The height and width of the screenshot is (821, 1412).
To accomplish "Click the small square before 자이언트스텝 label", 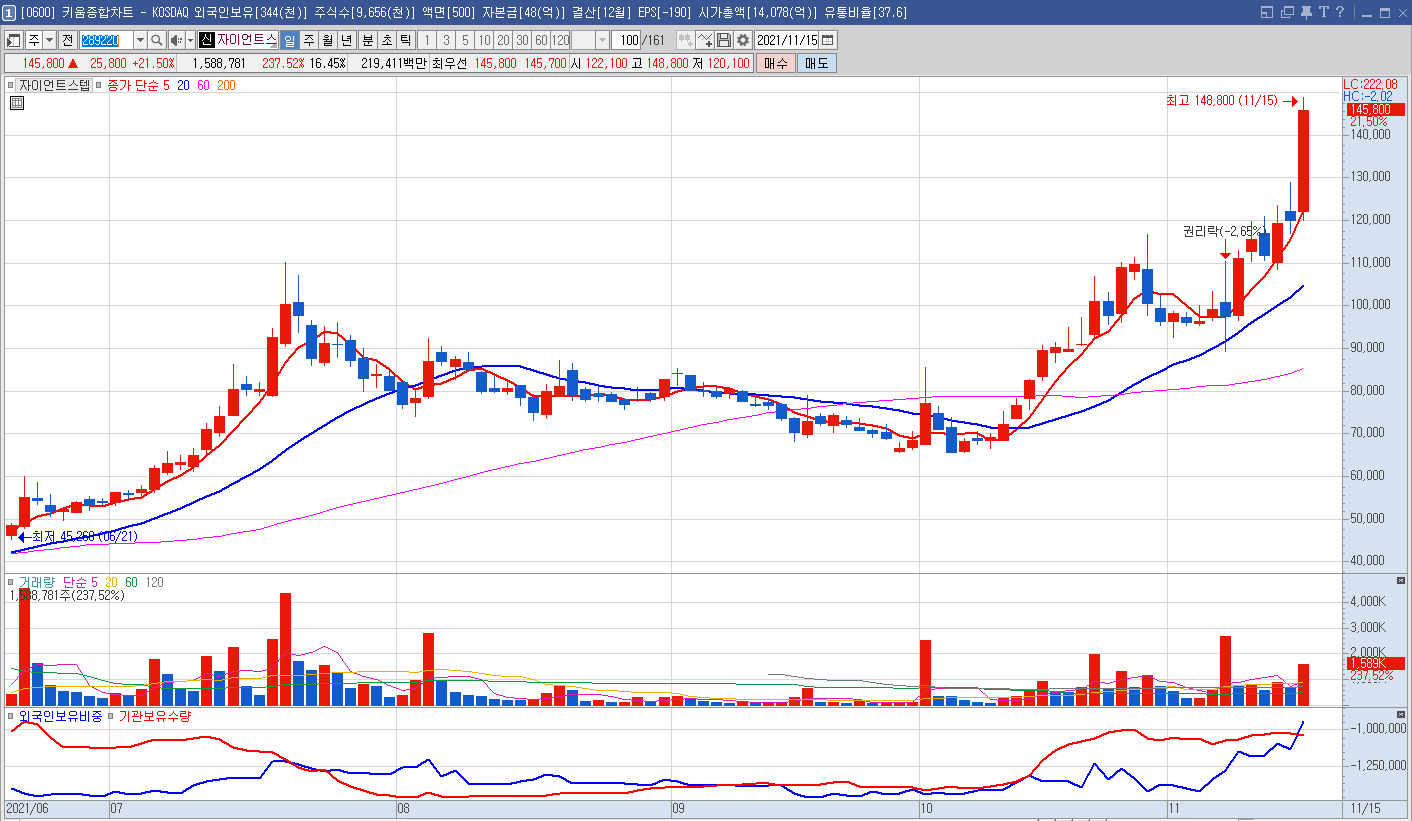I will [12, 86].
